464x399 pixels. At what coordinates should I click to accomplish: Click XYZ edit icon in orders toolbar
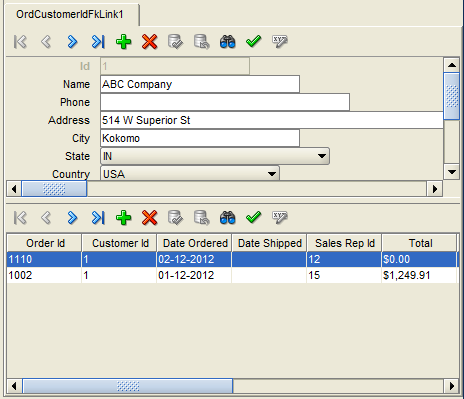pos(279,218)
